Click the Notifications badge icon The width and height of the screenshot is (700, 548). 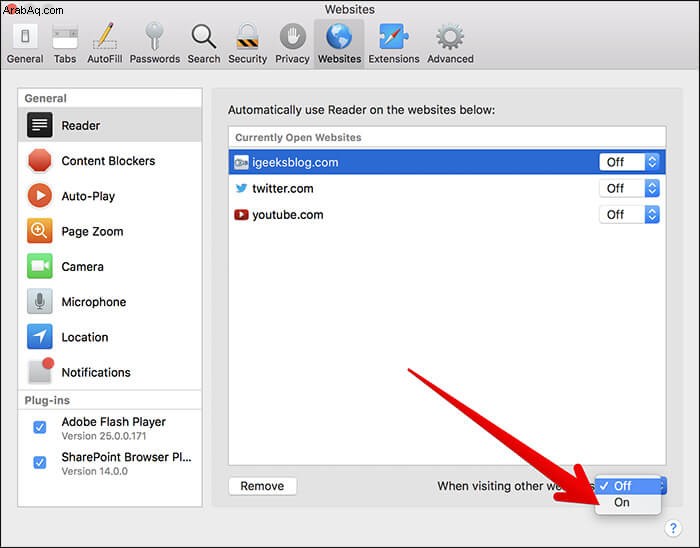click(x=41, y=370)
